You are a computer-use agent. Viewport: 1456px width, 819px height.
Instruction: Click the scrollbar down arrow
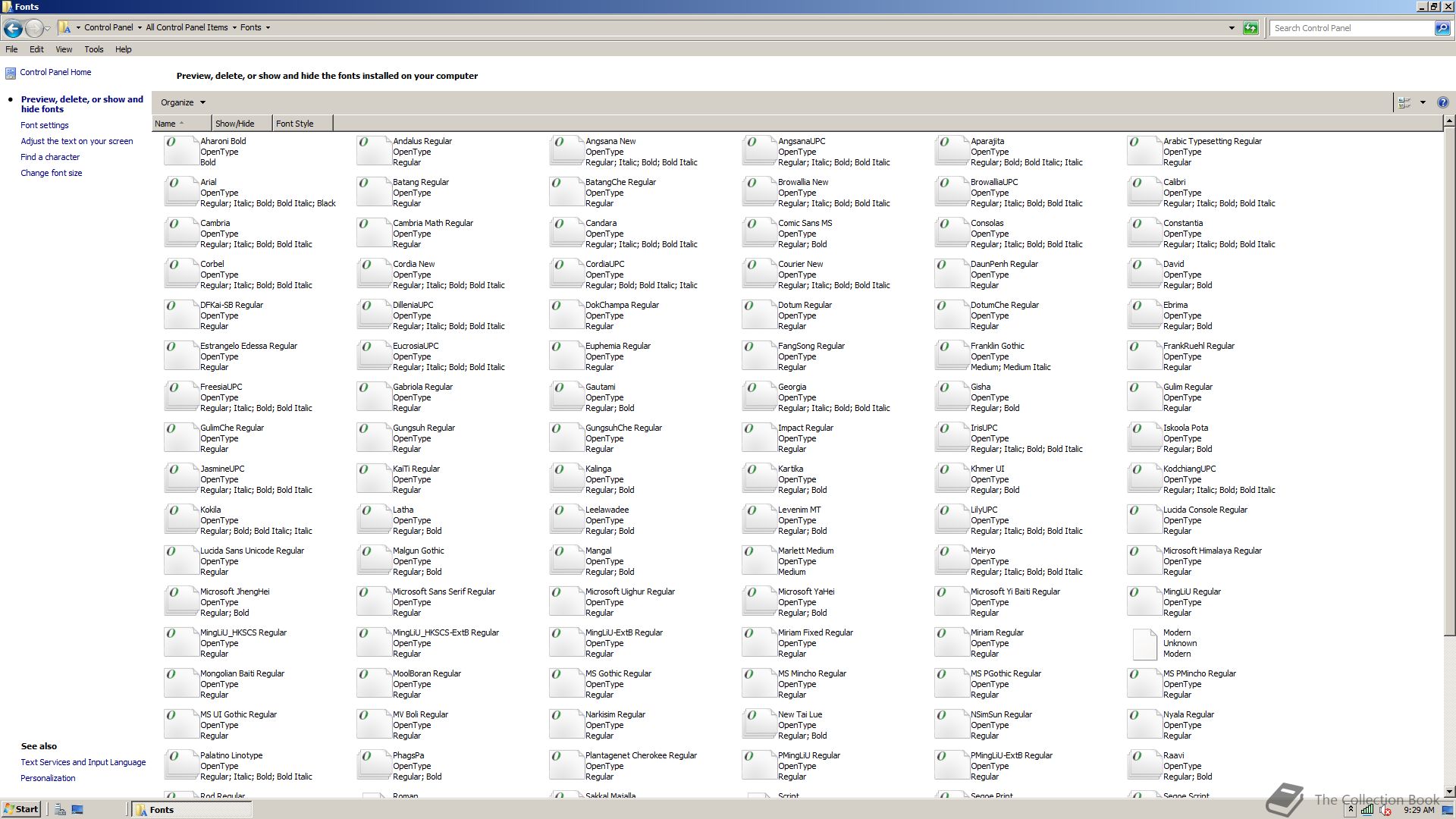pos(1449,792)
